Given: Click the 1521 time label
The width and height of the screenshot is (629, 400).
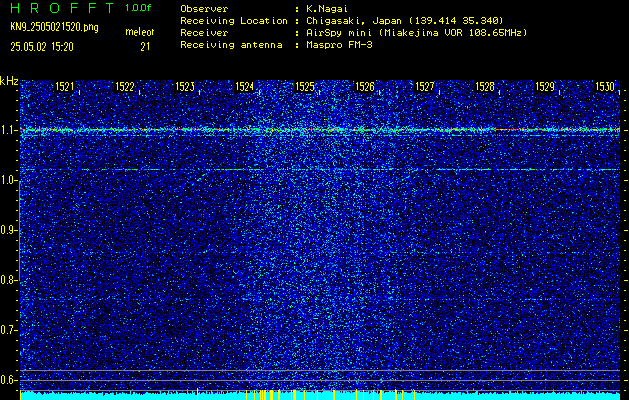Looking at the screenshot, I should pyautogui.click(x=65, y=87).
